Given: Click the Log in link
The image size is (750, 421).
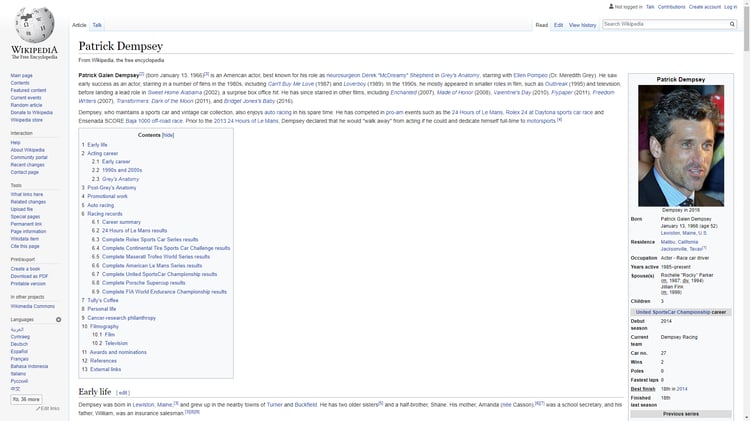Looking at the screenshot, I should point(730,7).
